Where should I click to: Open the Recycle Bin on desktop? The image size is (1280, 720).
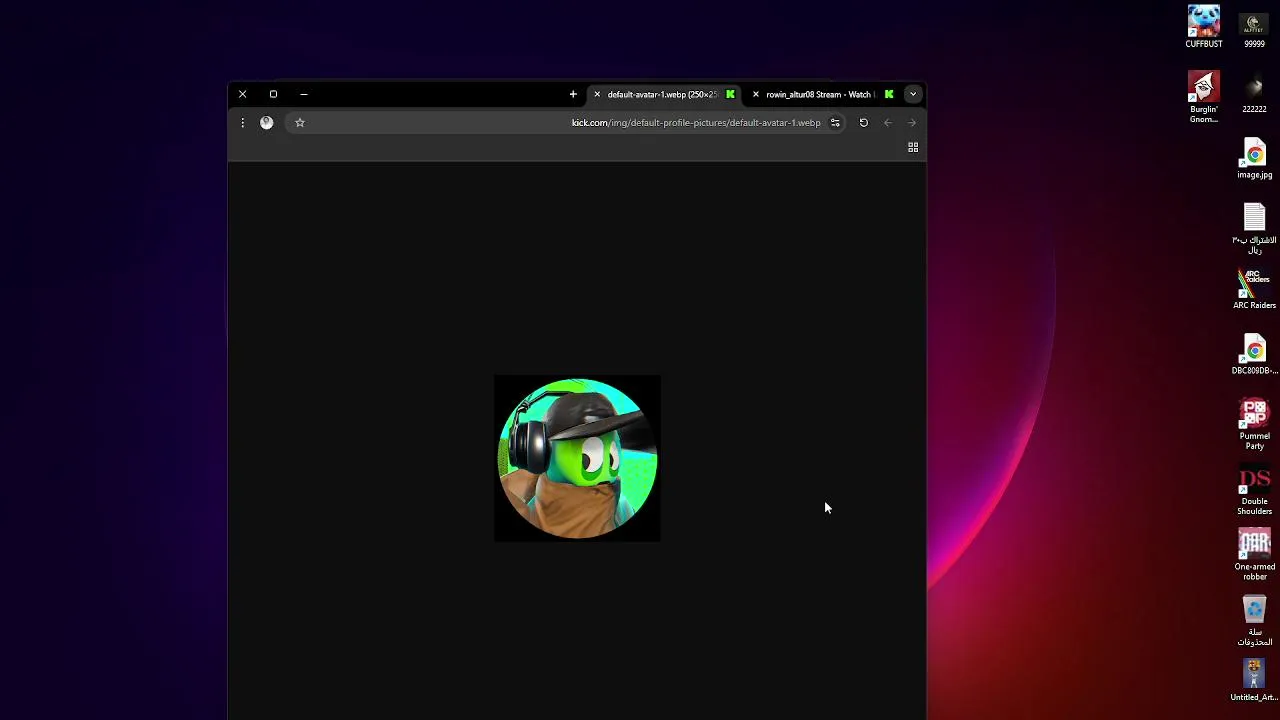coord(1254,621)
